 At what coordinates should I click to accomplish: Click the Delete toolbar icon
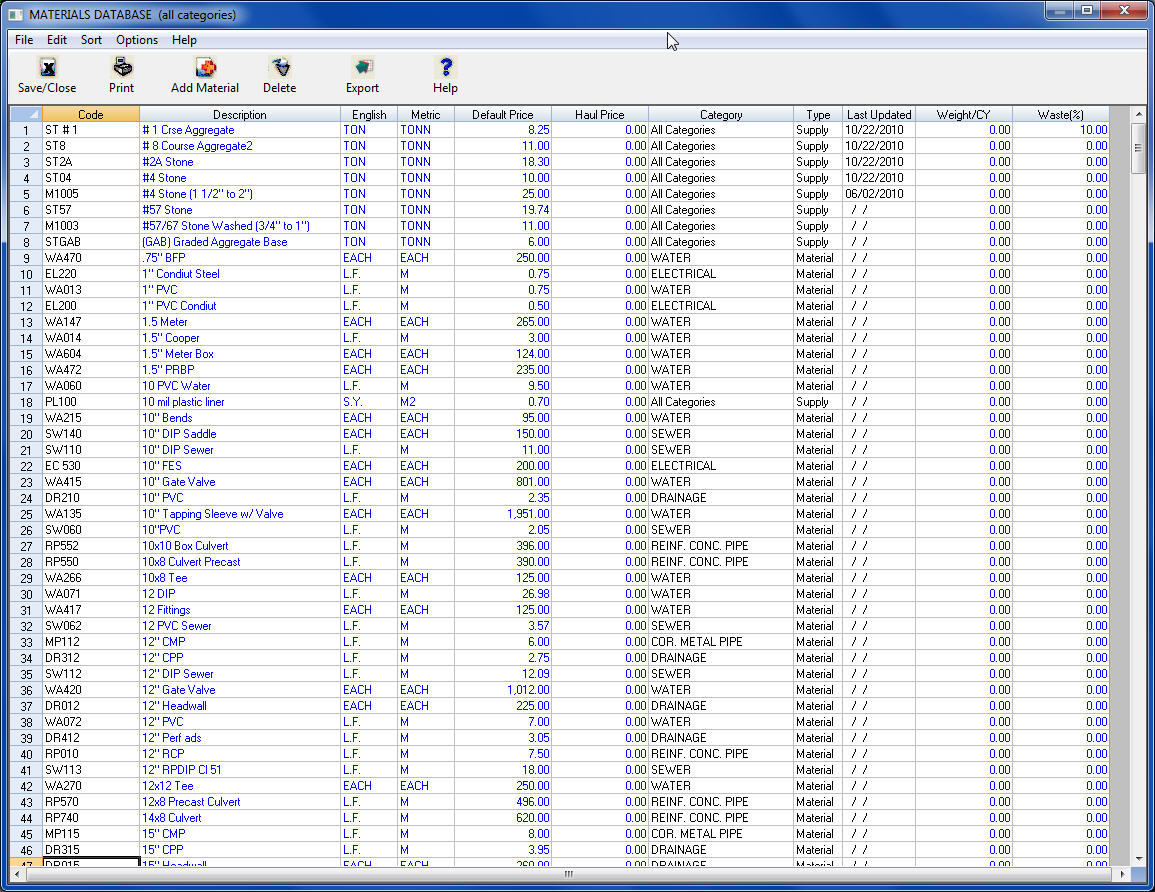pos(280,68)
